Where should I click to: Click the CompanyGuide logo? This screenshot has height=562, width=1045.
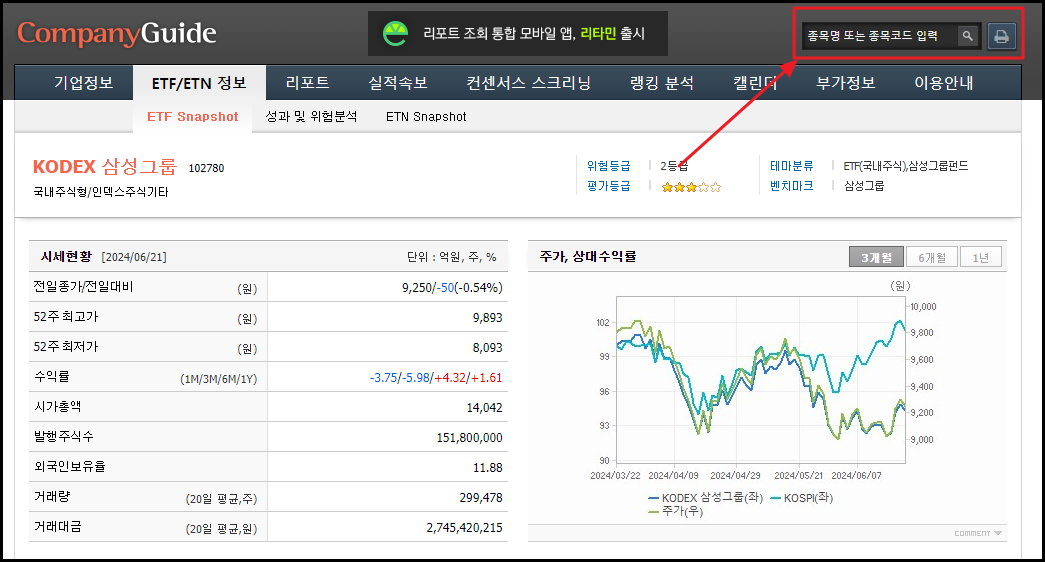point(117,33)
